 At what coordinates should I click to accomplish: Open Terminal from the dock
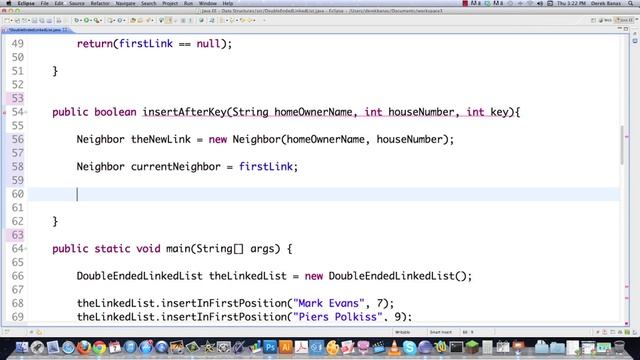click(x=456, y=347)
